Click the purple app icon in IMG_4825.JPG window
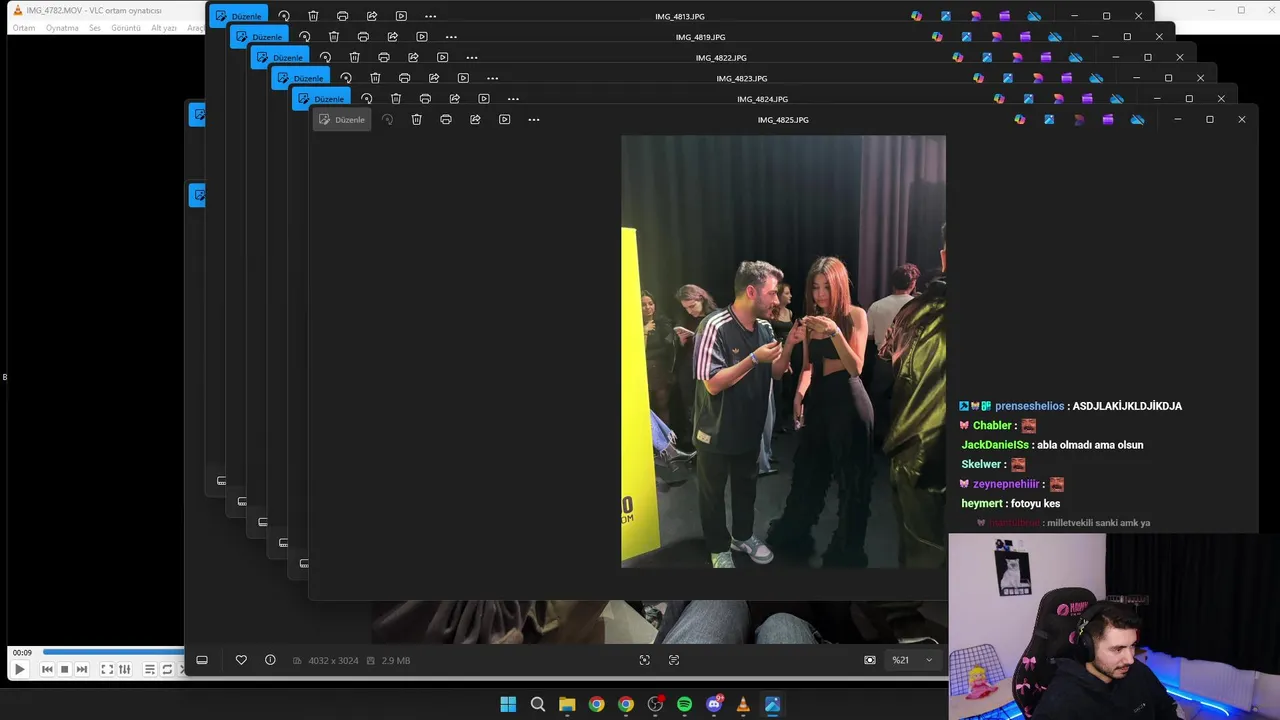 click(x=1108, y=120)
